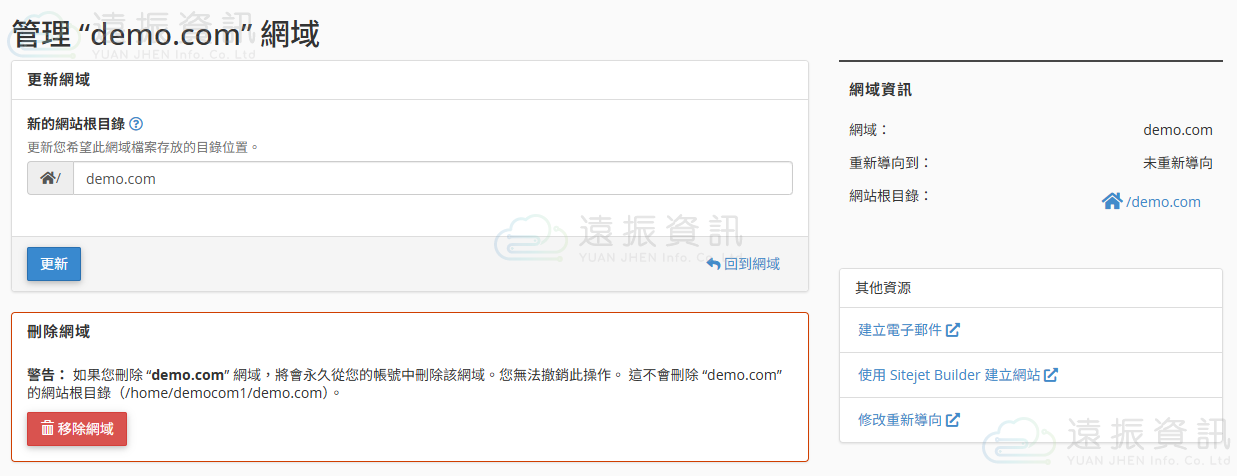
Task: Focus the document root input field
Action: [432, 179]
